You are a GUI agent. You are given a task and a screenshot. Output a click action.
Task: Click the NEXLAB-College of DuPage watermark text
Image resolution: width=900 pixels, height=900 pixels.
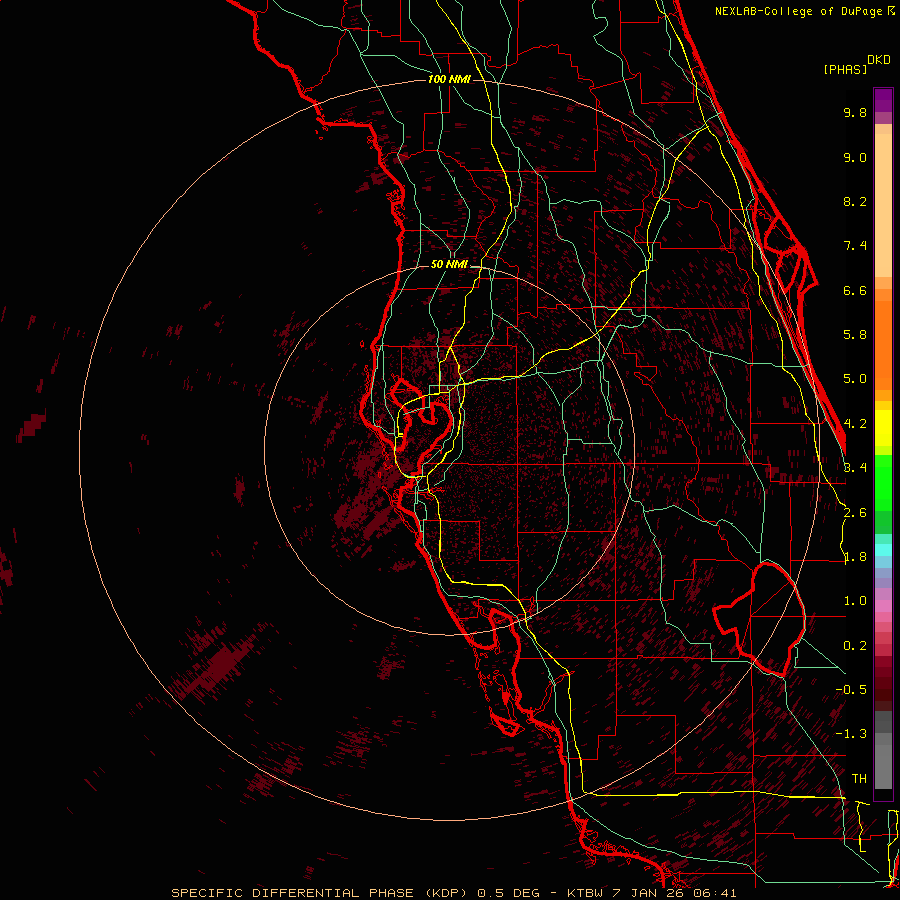(798, 11)
